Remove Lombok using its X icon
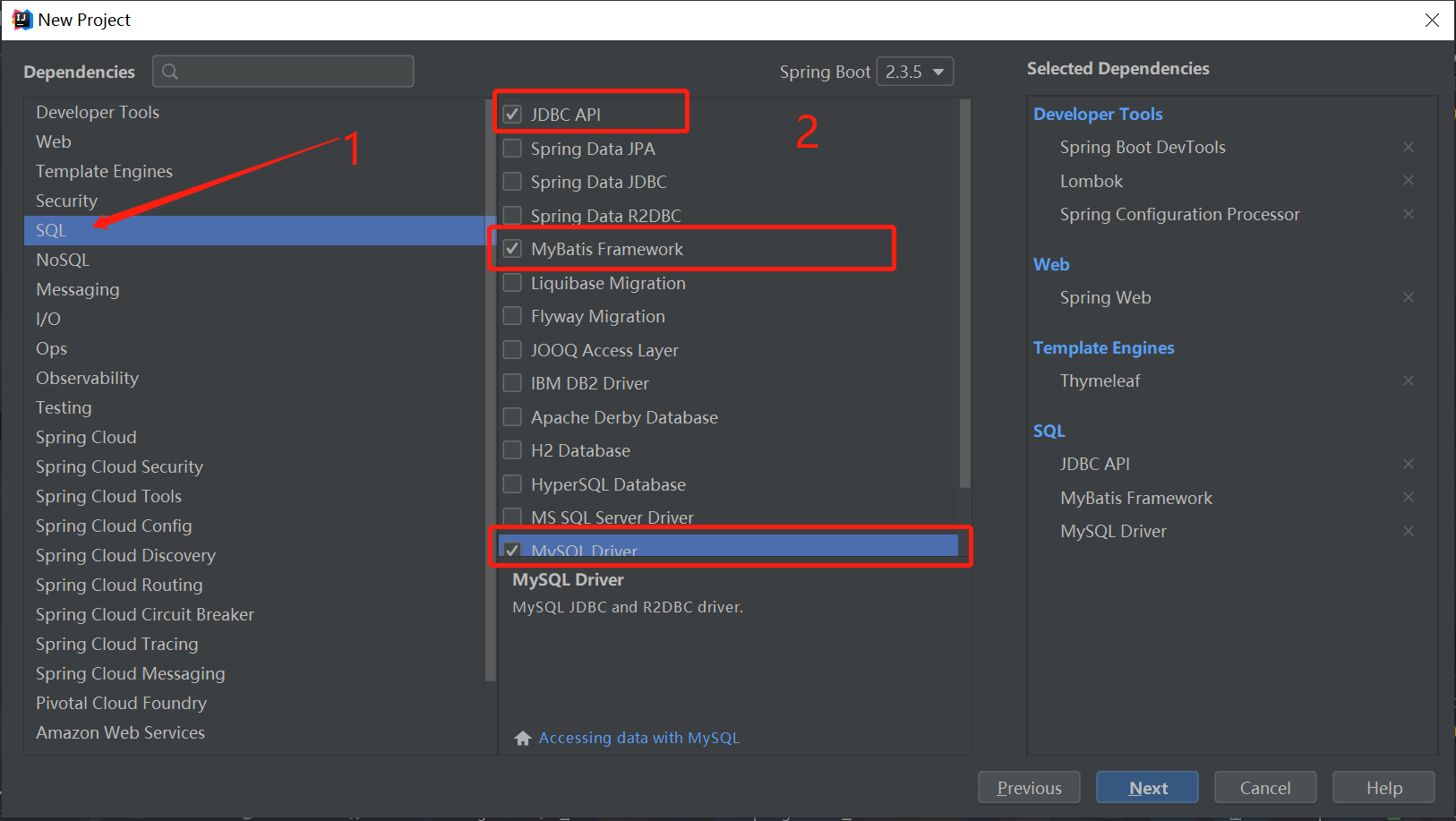The width and height of the screenshot is (1456, 821). click(x=1408, y=181)
